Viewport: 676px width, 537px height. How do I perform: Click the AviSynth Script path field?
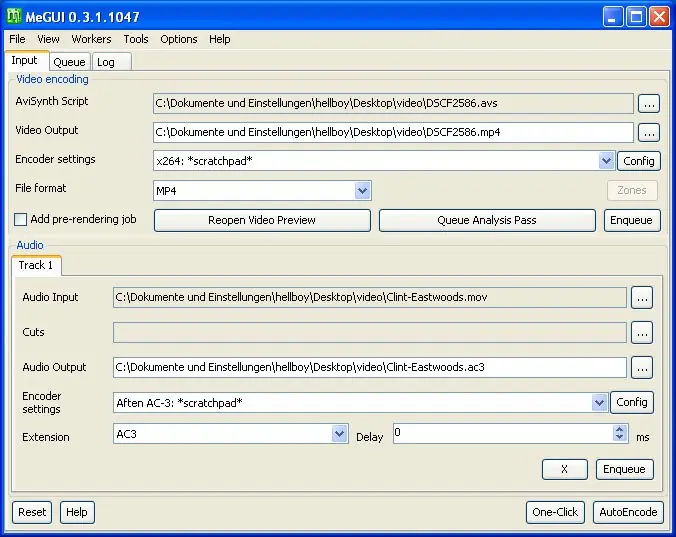pyautogui.click(x=393, y=103)
